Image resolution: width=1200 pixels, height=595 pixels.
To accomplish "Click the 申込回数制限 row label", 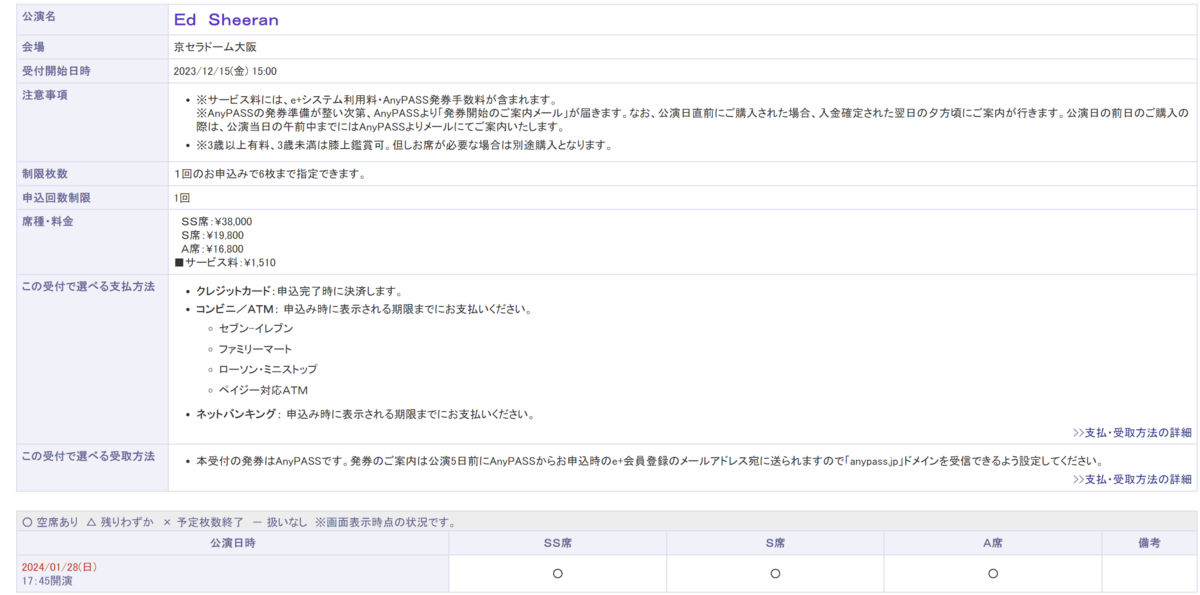I will point(56,198).
